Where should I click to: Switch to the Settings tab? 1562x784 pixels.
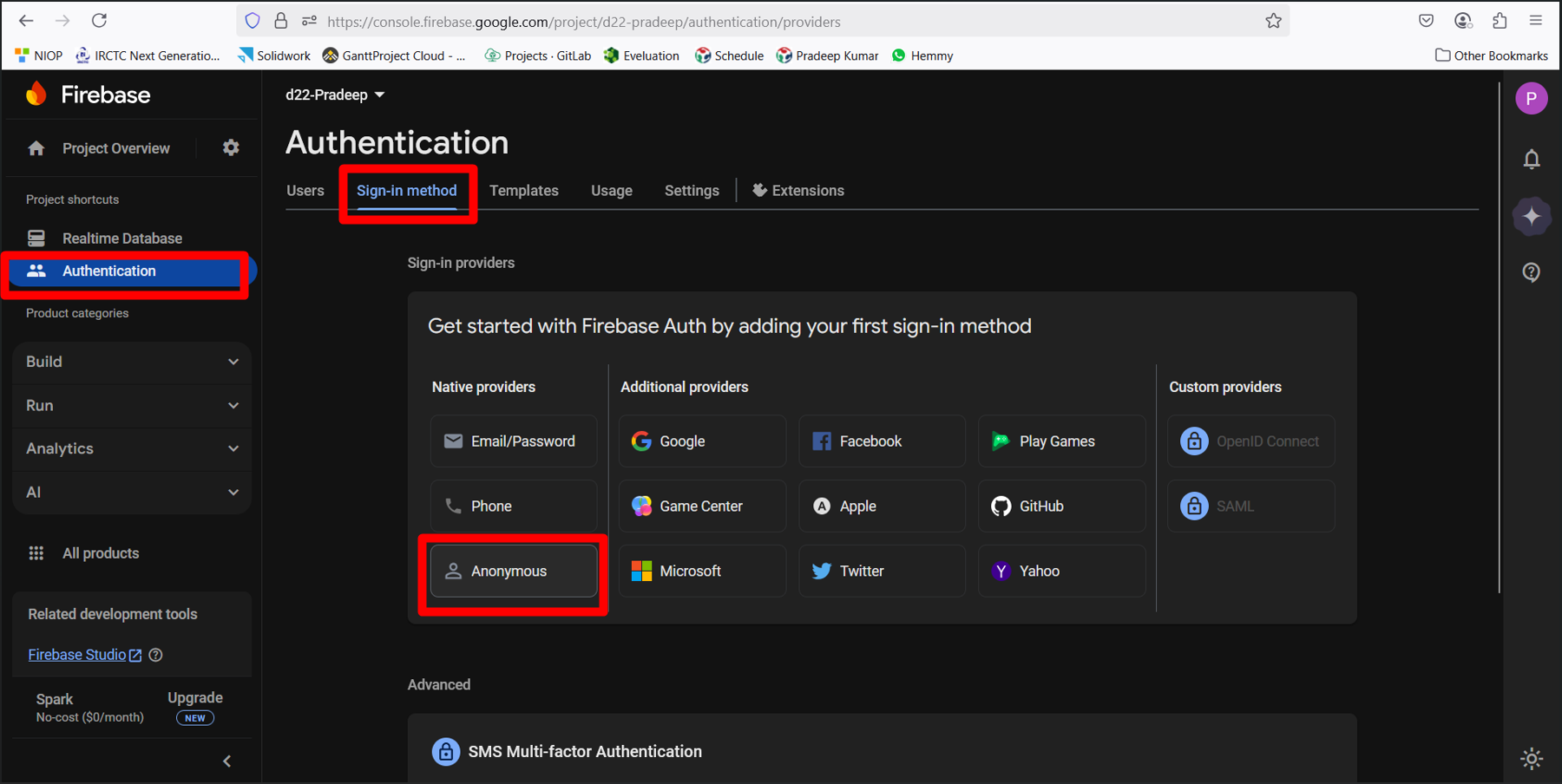click(692, 190)
